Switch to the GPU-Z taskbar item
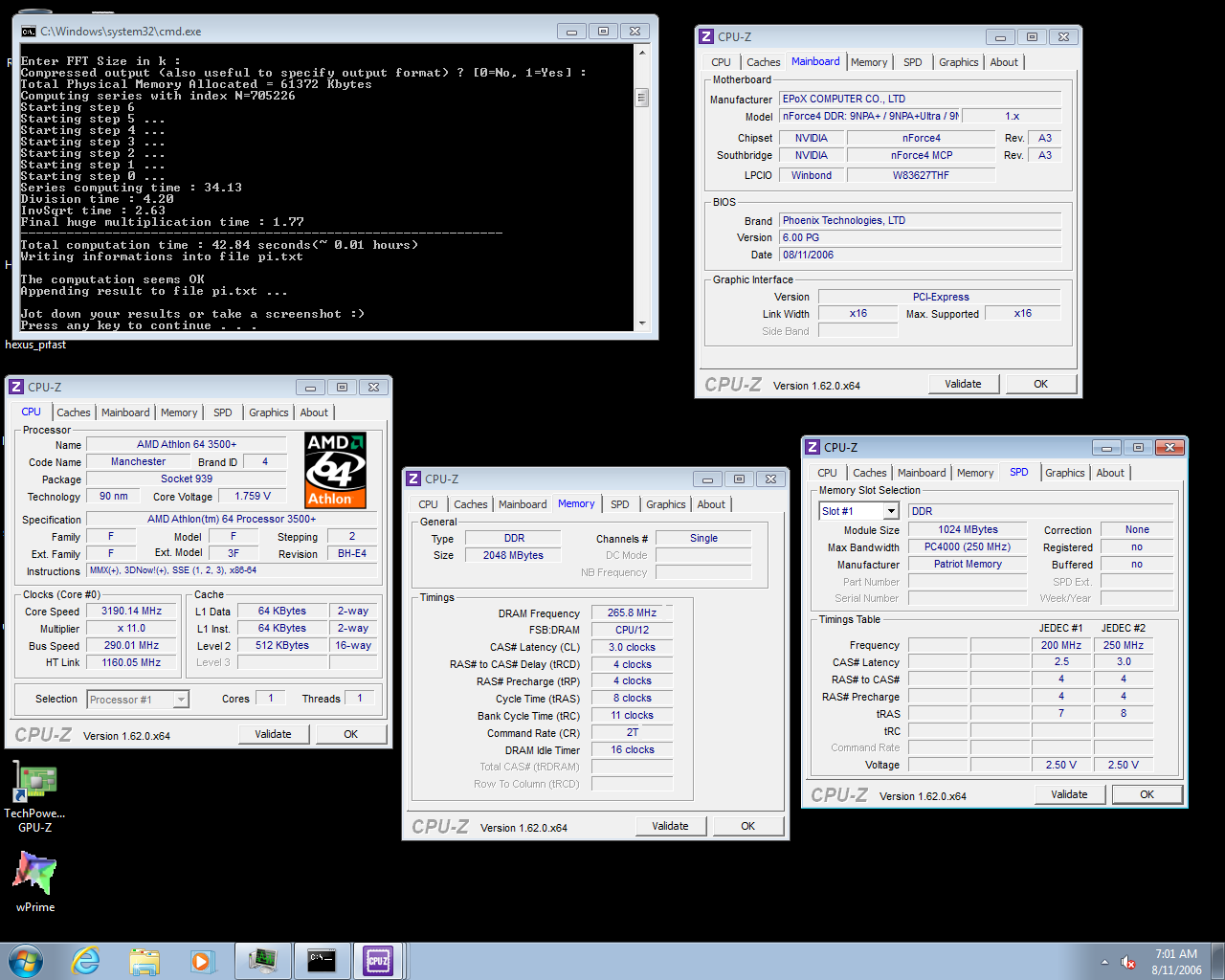The image size is (1225, 980). pyautogui.click(x=262, y=961)
